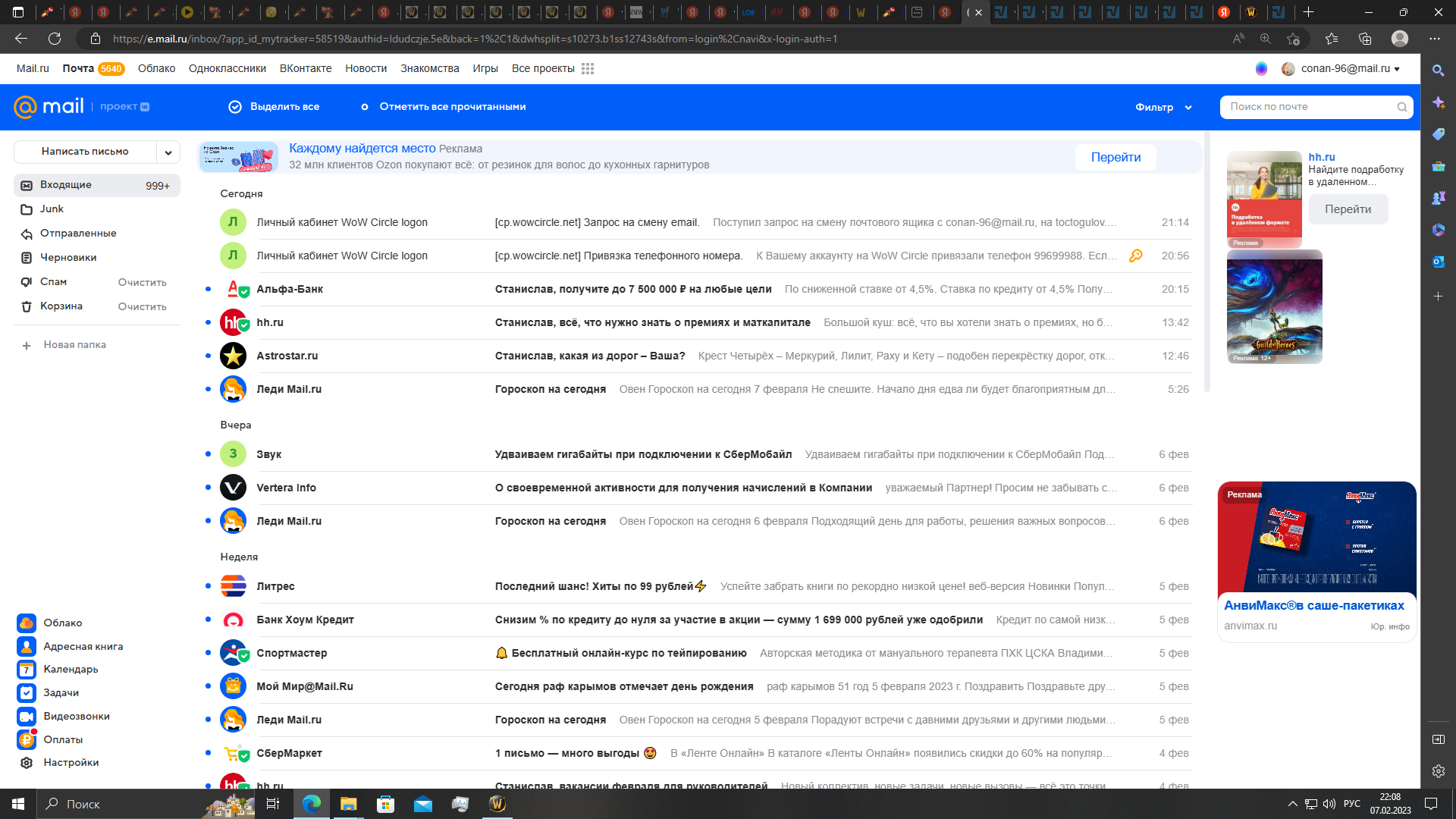Viewport: 1456px width, 819px height.
Task: Click the browser back arrow
Action: (x=21, y=39)
